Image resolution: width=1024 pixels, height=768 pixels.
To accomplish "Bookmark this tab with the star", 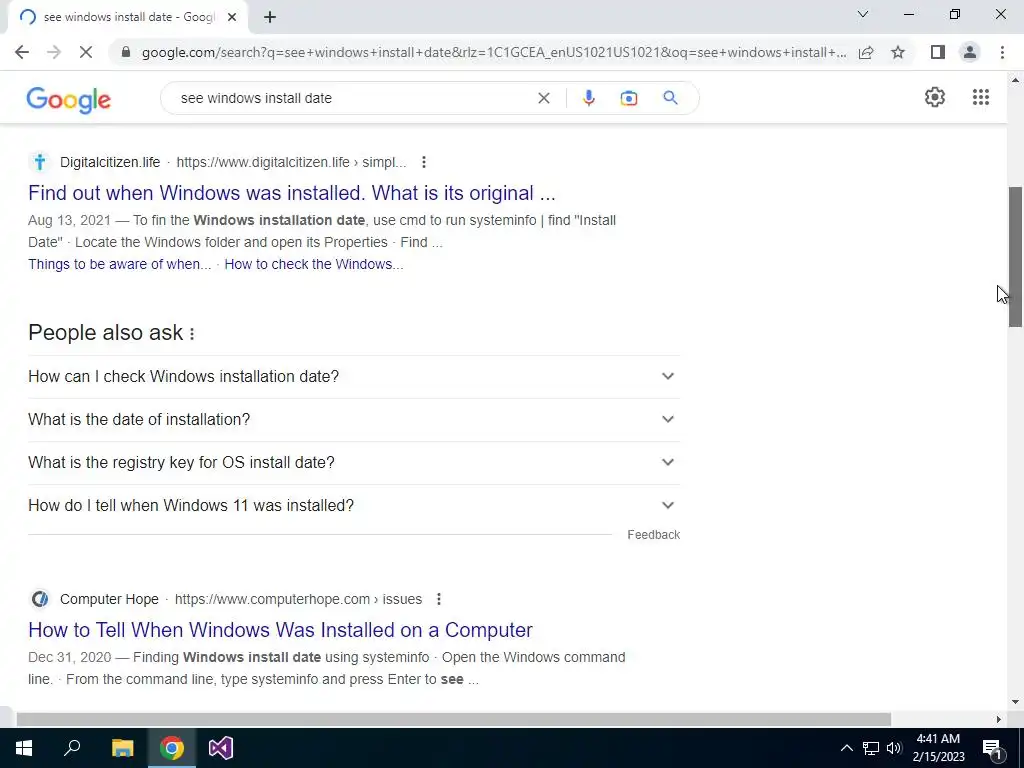I will pos(898,52).
